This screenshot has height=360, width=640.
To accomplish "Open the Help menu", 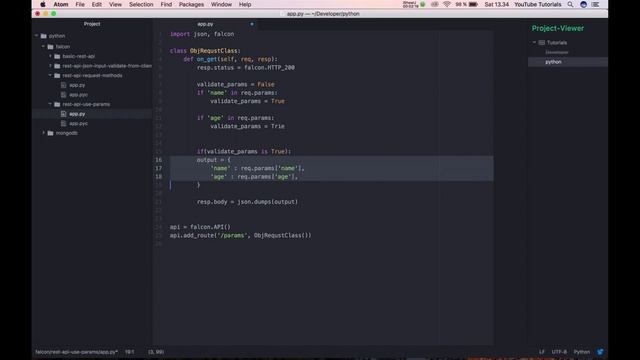I will tap(245, 4).
